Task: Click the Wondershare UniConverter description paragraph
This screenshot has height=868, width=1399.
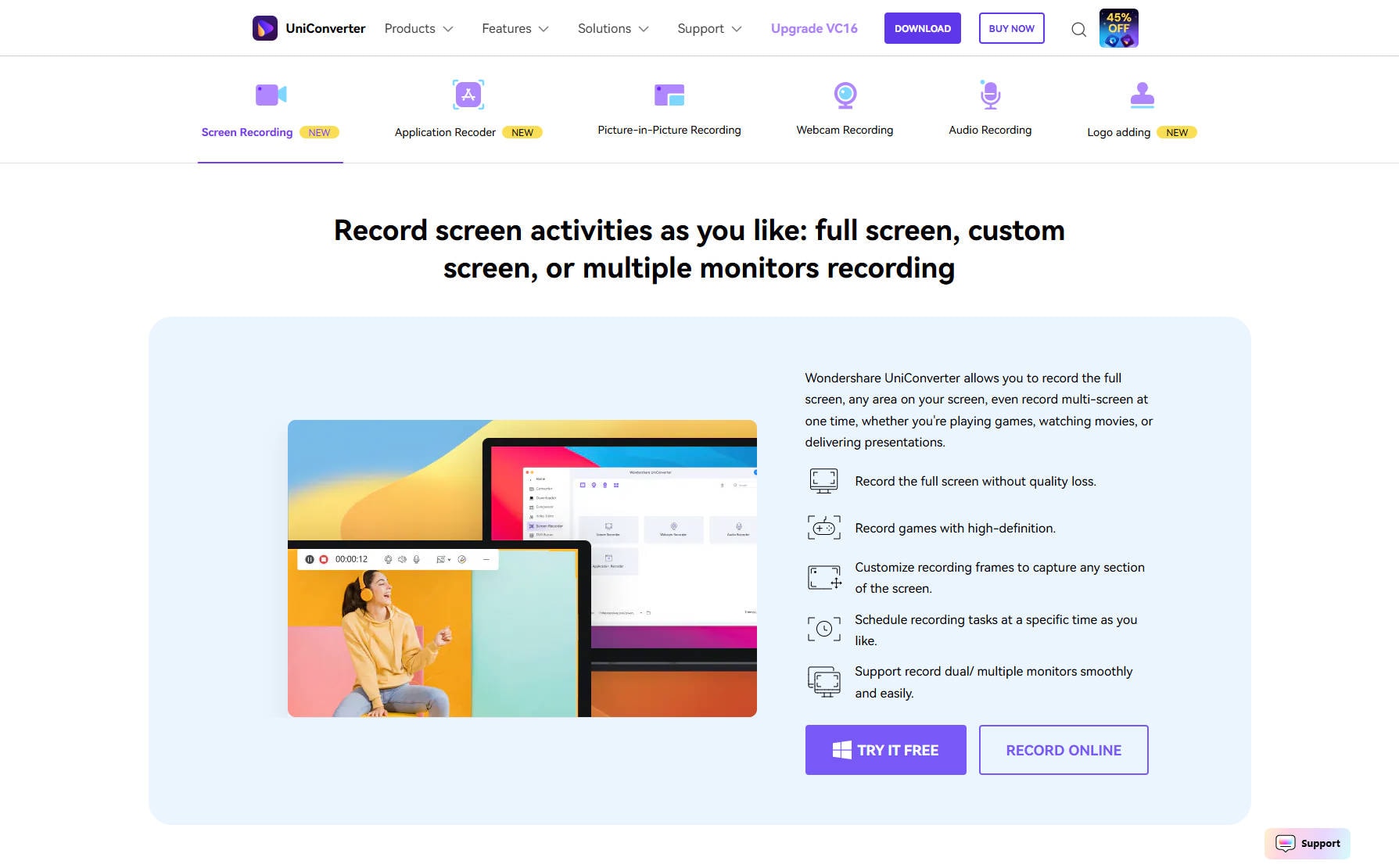Action: (979, 410)
